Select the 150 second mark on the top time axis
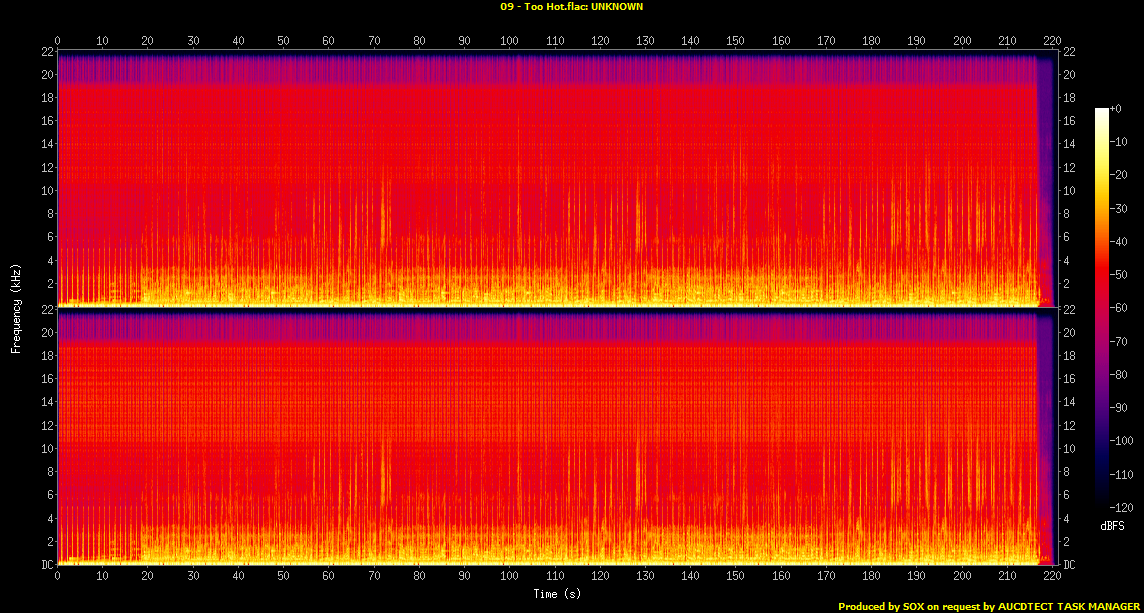The image size is (1144, 613). [736, 41]
